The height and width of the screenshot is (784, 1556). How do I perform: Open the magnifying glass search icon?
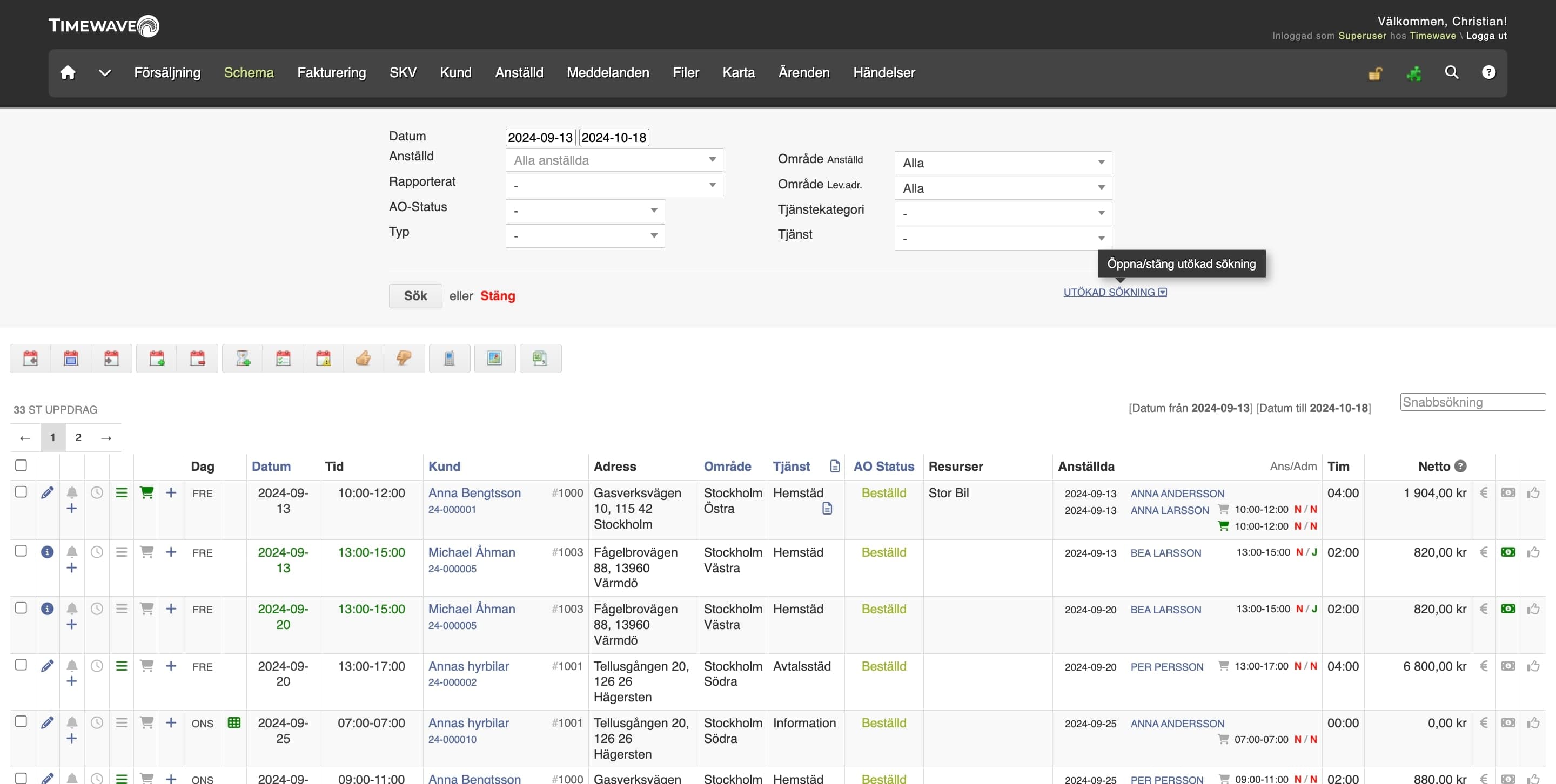click(x=1451, y=72)
